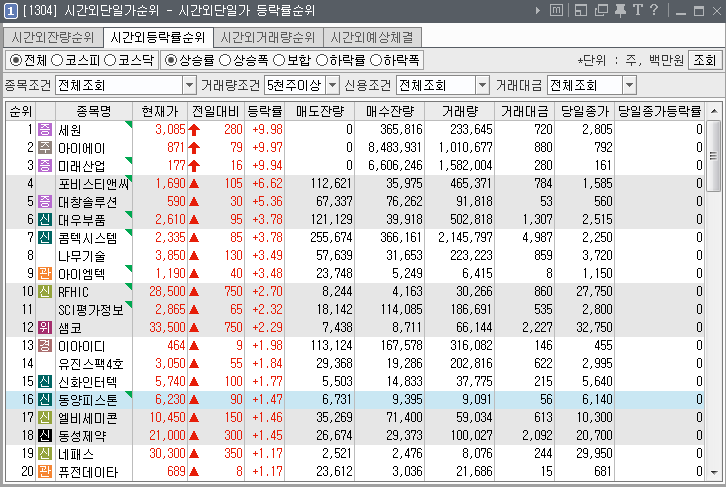
Task: Select the 상승률 radio button
Action: [x=170, y=60]
